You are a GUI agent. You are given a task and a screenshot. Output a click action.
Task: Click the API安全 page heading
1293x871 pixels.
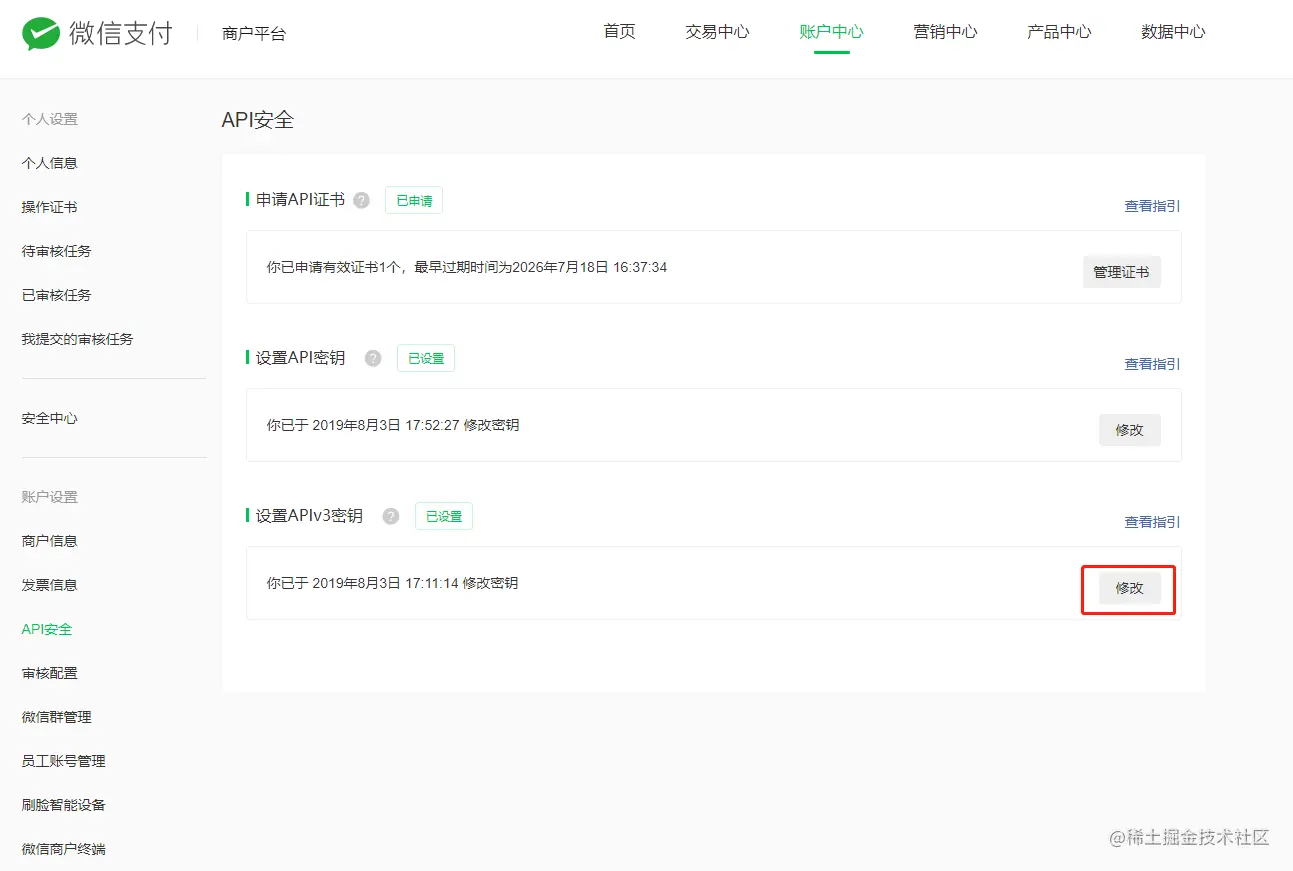point(258,120)
